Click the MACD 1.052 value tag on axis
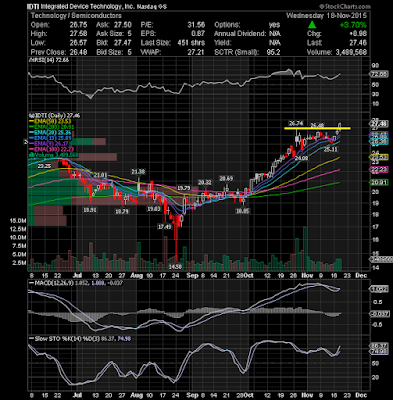393x400 pixels. pyautogui.click(x=379, y=289)
